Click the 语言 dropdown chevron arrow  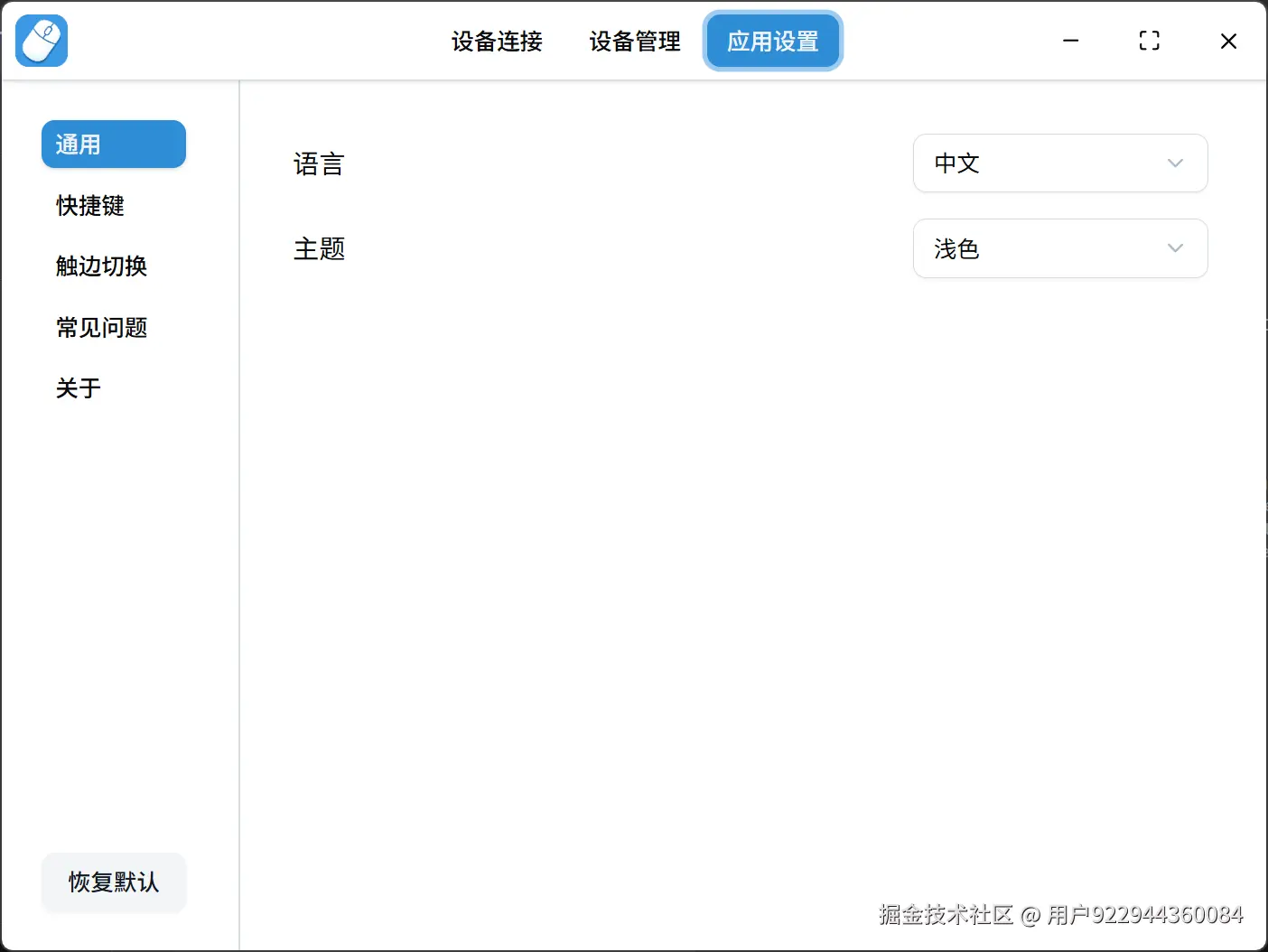(1175, 163)
